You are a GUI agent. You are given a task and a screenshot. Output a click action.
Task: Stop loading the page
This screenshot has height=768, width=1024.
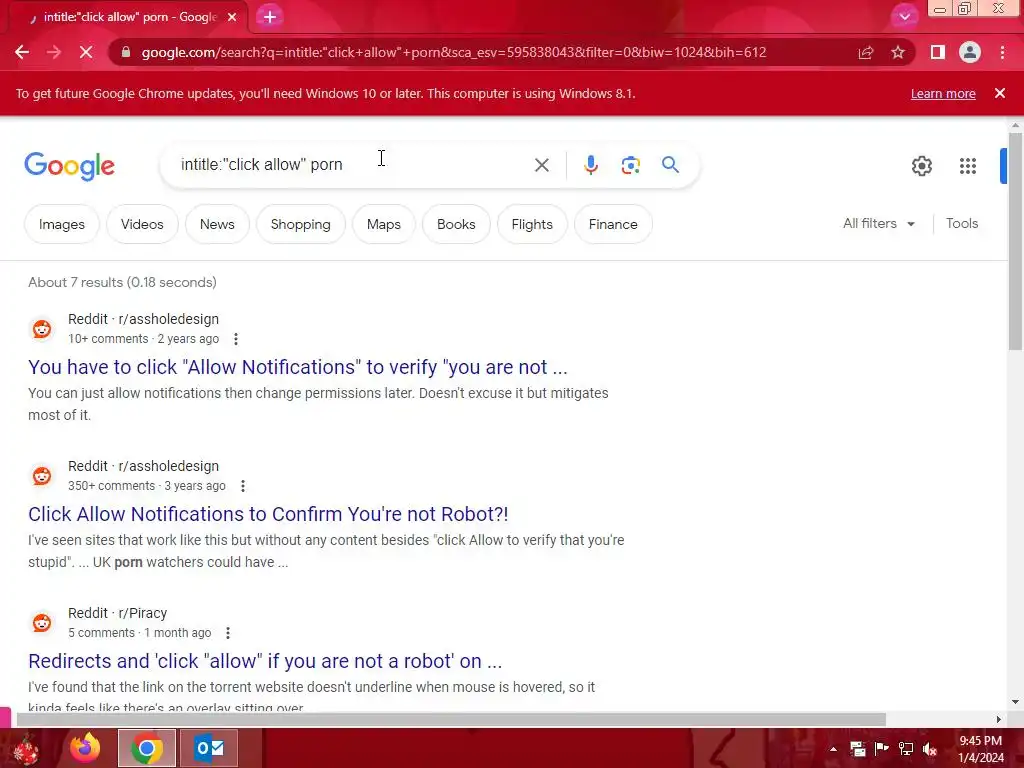tap(86, 52)
